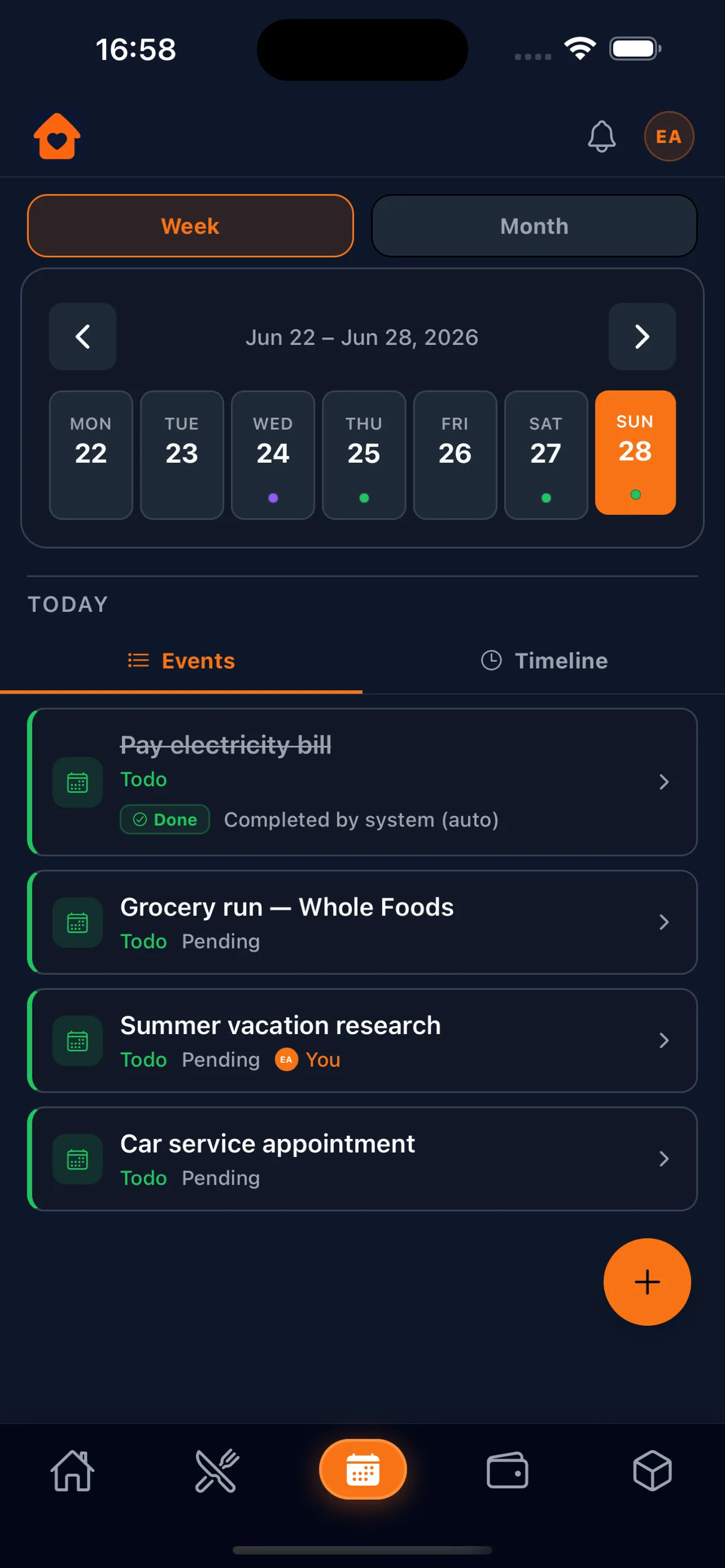Tap the orange home heart logo
The width and height of the screenshot is (725, 1568).
pos(57,137)
